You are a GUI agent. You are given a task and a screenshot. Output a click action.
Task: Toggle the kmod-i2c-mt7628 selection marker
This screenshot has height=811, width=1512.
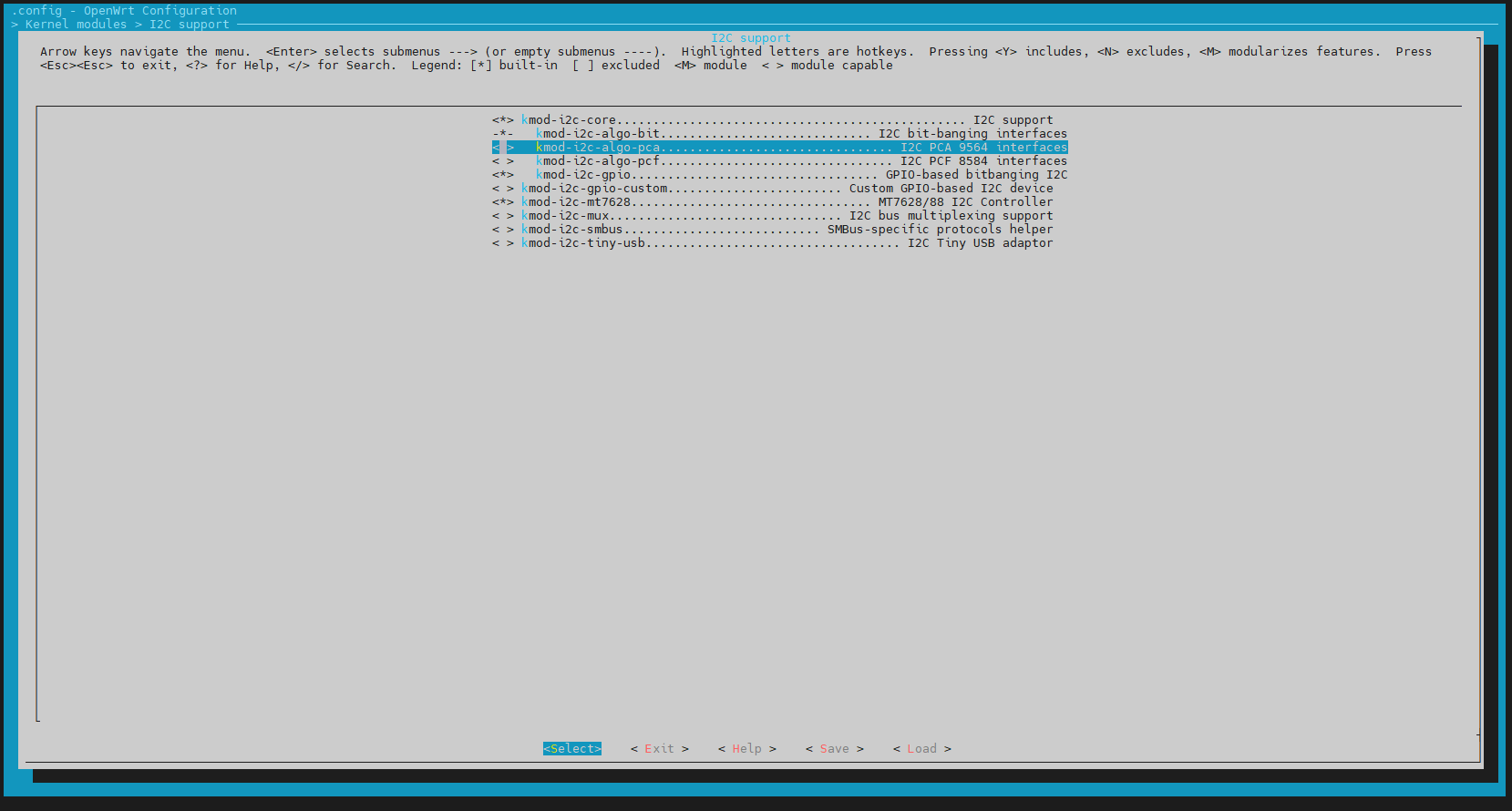503,202
